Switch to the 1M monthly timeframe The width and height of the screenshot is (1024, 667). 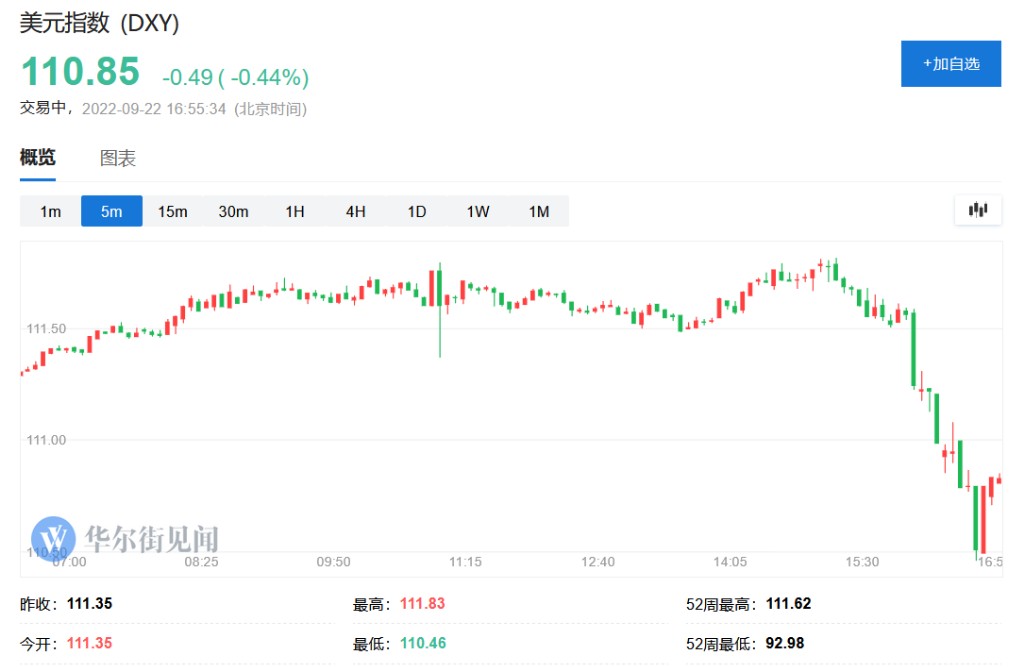[539, 211]
